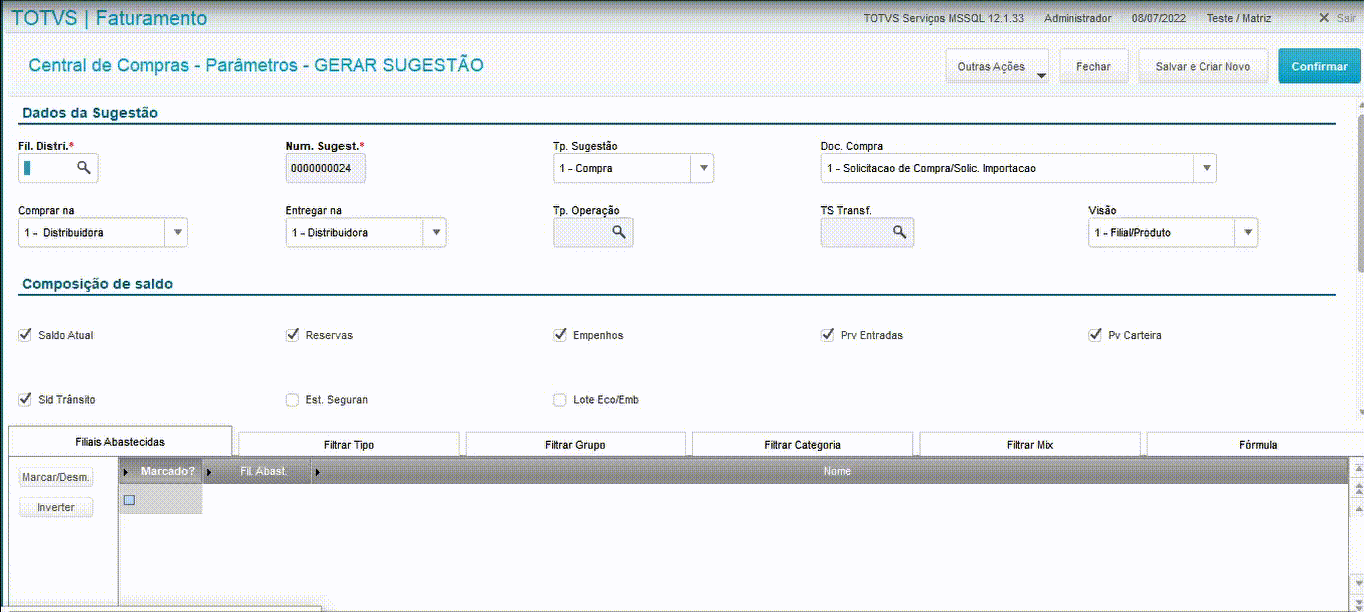1364x612 pixels.
Task: Uncheck the Empenhos checkbox
Action: tap(560, 335)
